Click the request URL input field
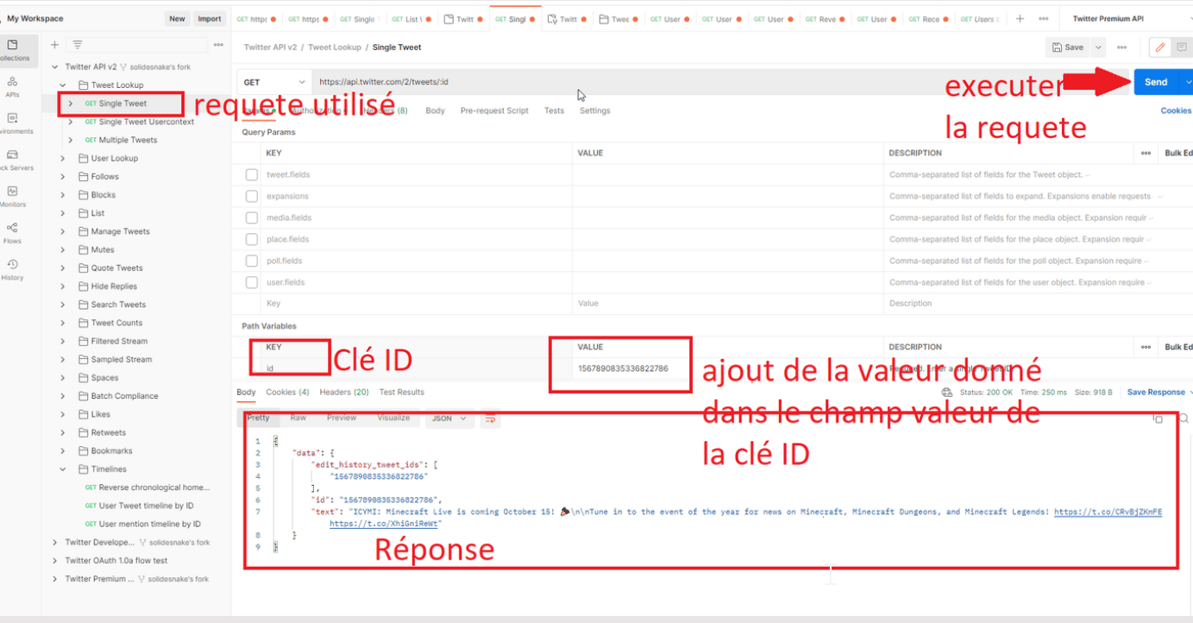1193x623 pixels. click(719, 82)
